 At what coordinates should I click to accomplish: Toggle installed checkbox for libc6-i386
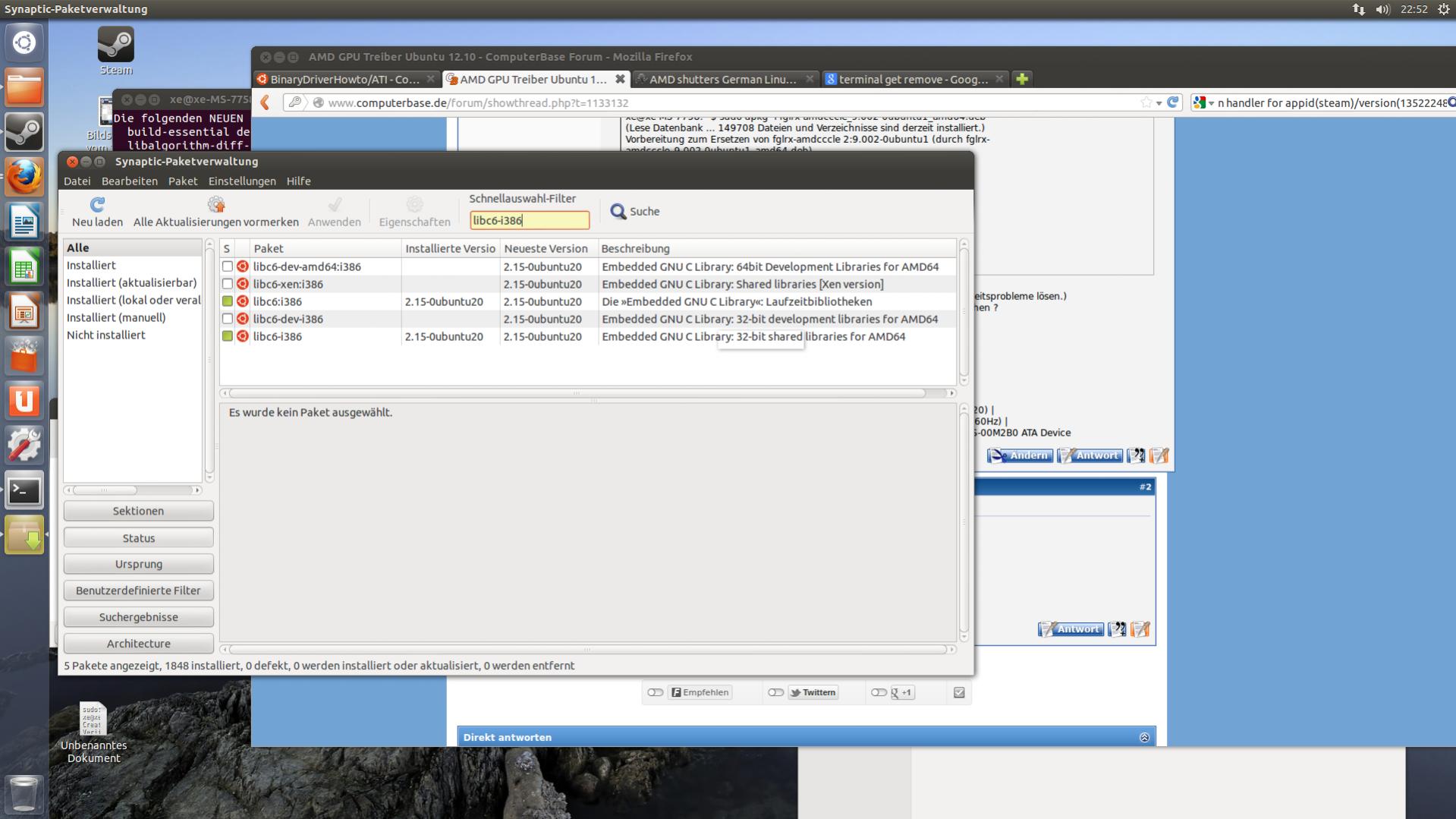click(x=227, y=336)
